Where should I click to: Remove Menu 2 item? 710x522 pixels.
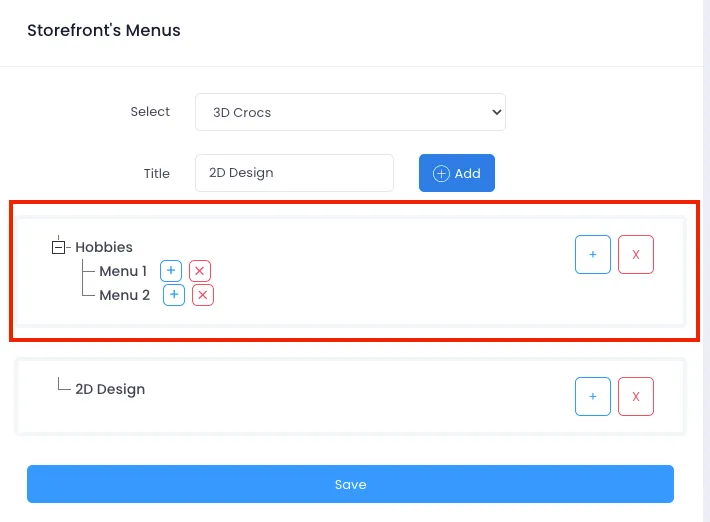click(203, 295)
